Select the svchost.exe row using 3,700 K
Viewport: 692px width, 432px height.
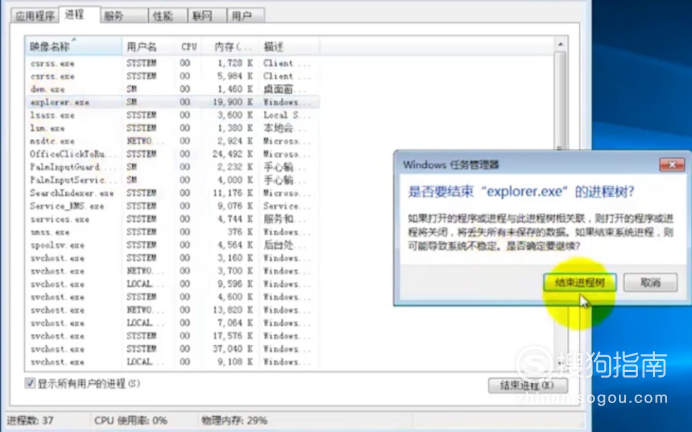pos(172,271)
